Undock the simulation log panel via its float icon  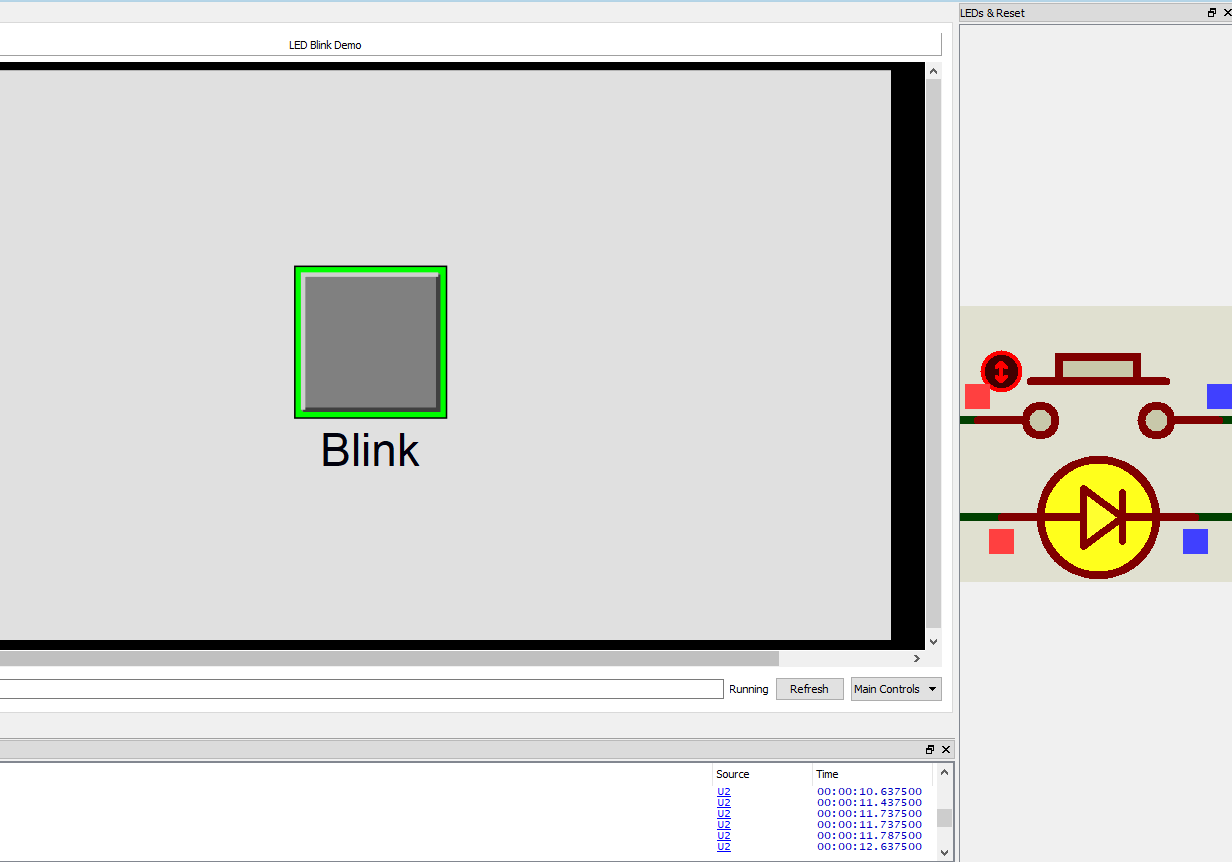point(929,749)
